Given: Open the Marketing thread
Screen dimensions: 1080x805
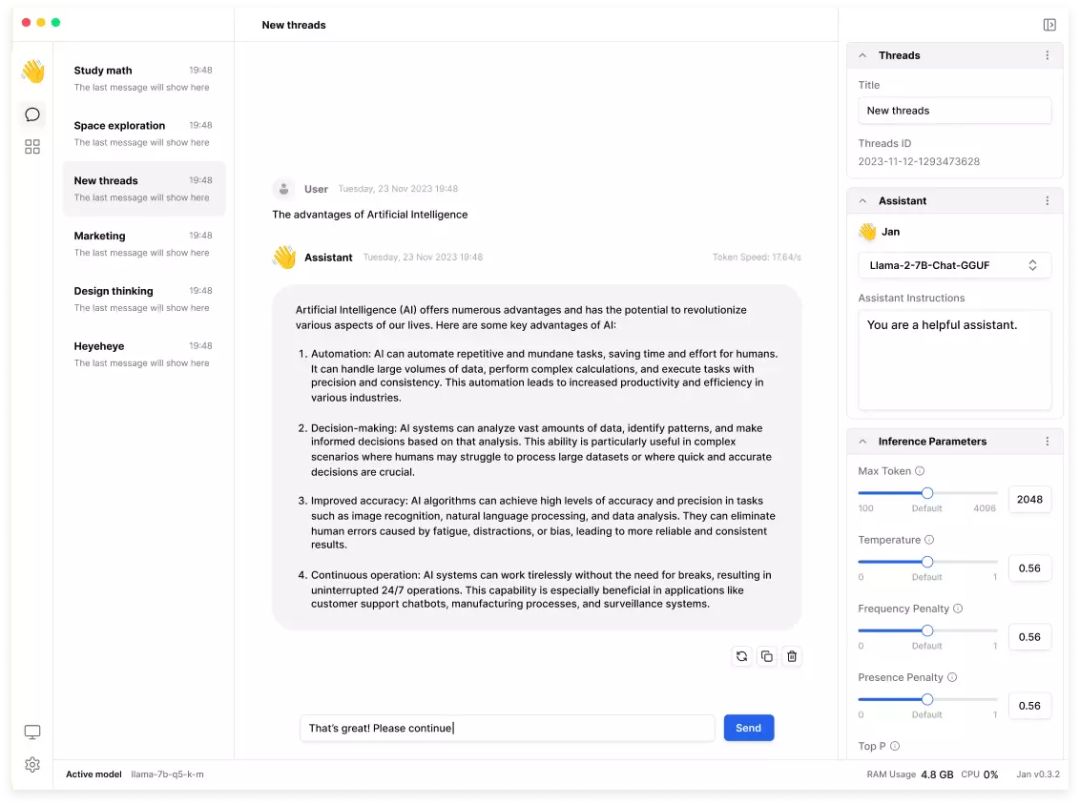Looking at the screenshot, I should [x=143, y=243].
